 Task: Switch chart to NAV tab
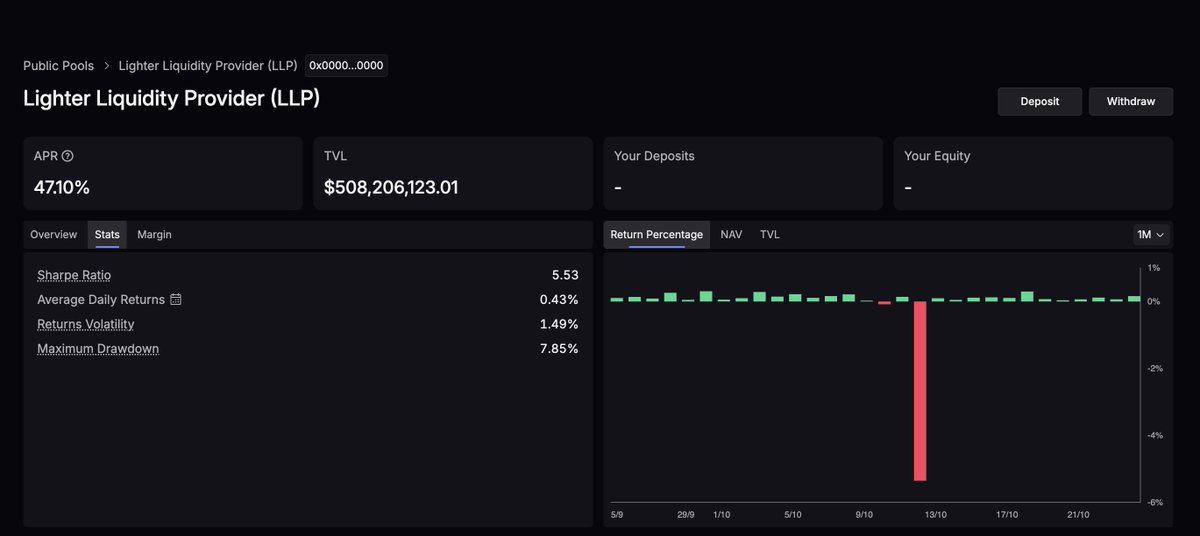click(x=731, y=235)
